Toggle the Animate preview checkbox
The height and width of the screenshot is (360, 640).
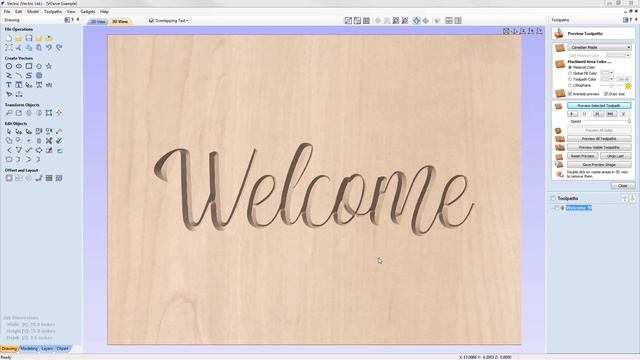(x=570, y=94)
